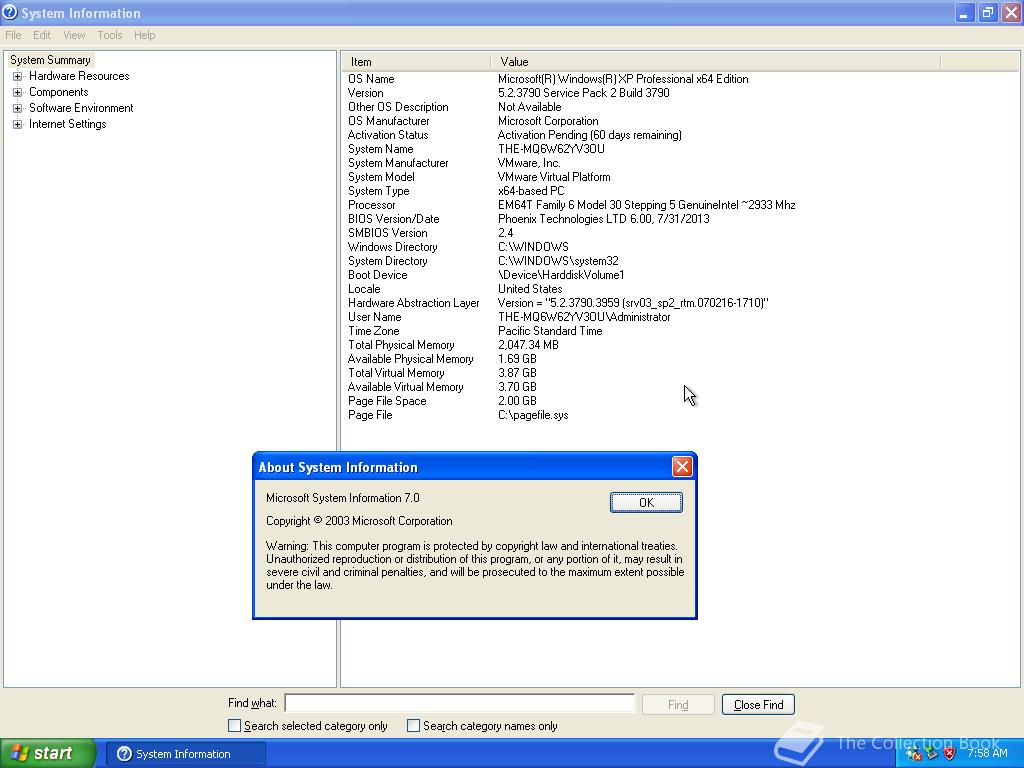Open the Windows start menu
The height and width of the screenshot is (768, 1024).
(48, 754)
